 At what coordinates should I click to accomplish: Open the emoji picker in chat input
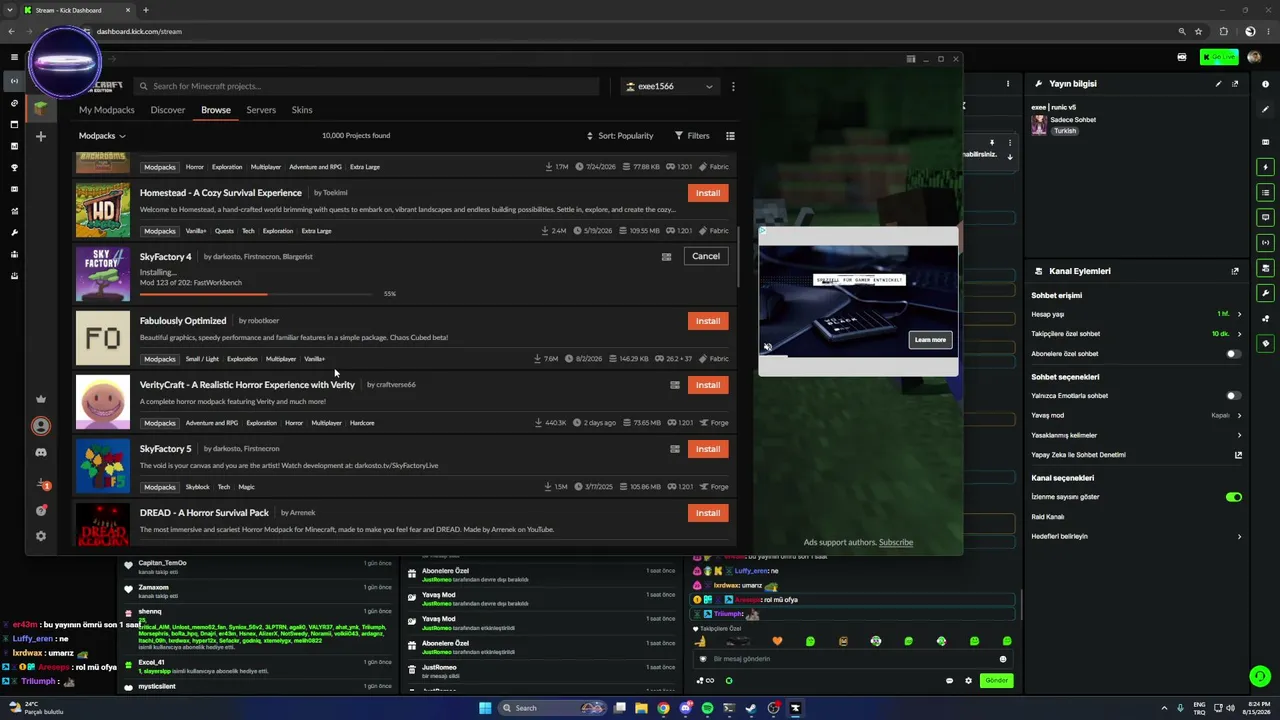[1003, 659]
